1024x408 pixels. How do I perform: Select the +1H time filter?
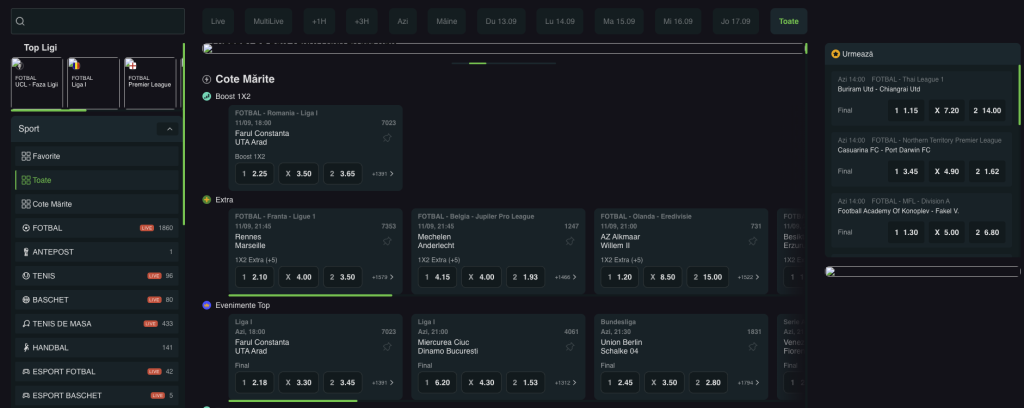point(319,21)
